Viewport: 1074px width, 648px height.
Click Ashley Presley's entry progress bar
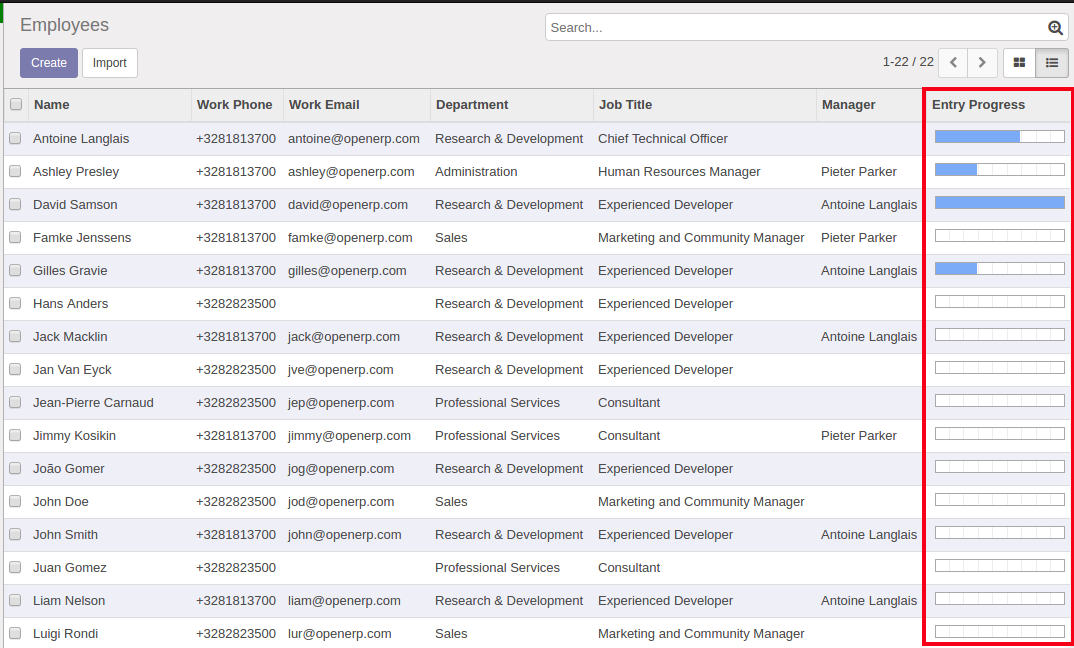[x=999, y=170]
